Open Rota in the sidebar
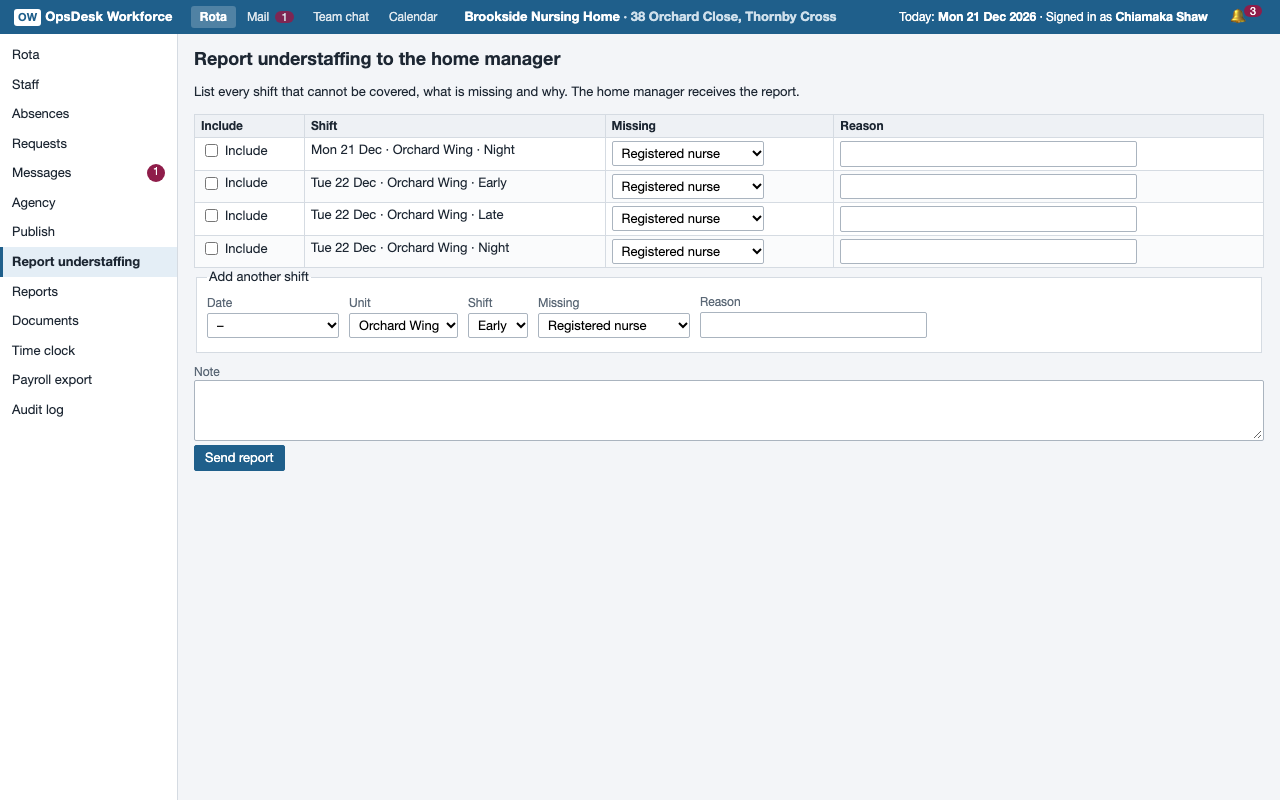The height and width of the screenshot is (800, 1280). 89,55
